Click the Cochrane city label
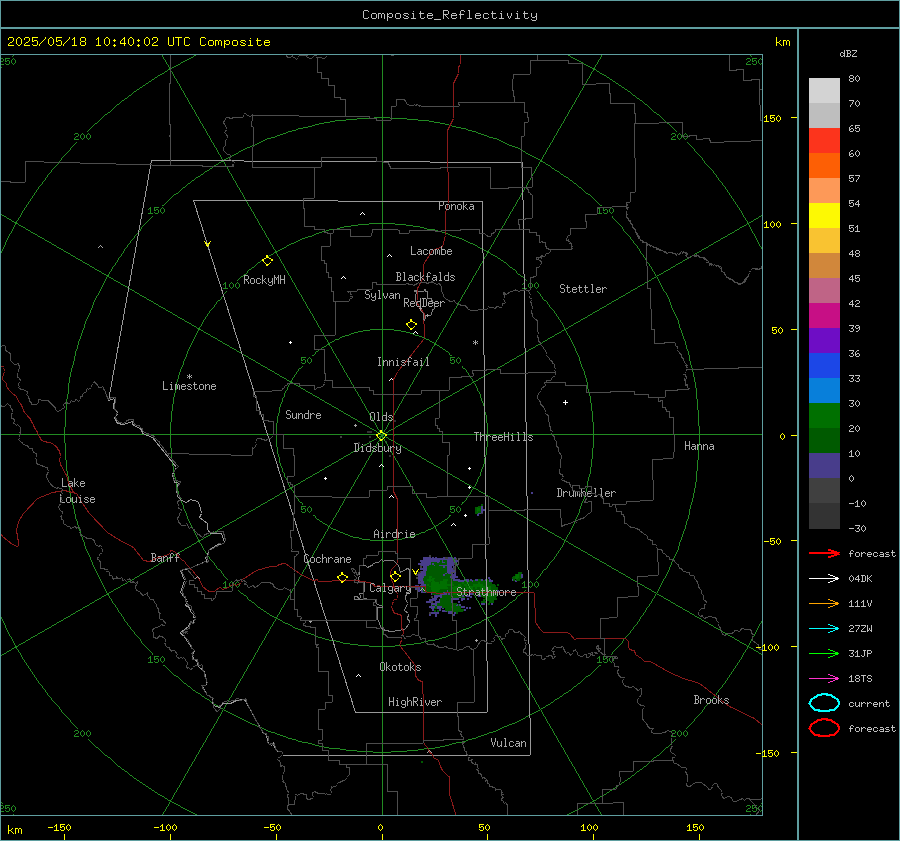The width and height of the screenshot is (900, 841). pos(327,559)
